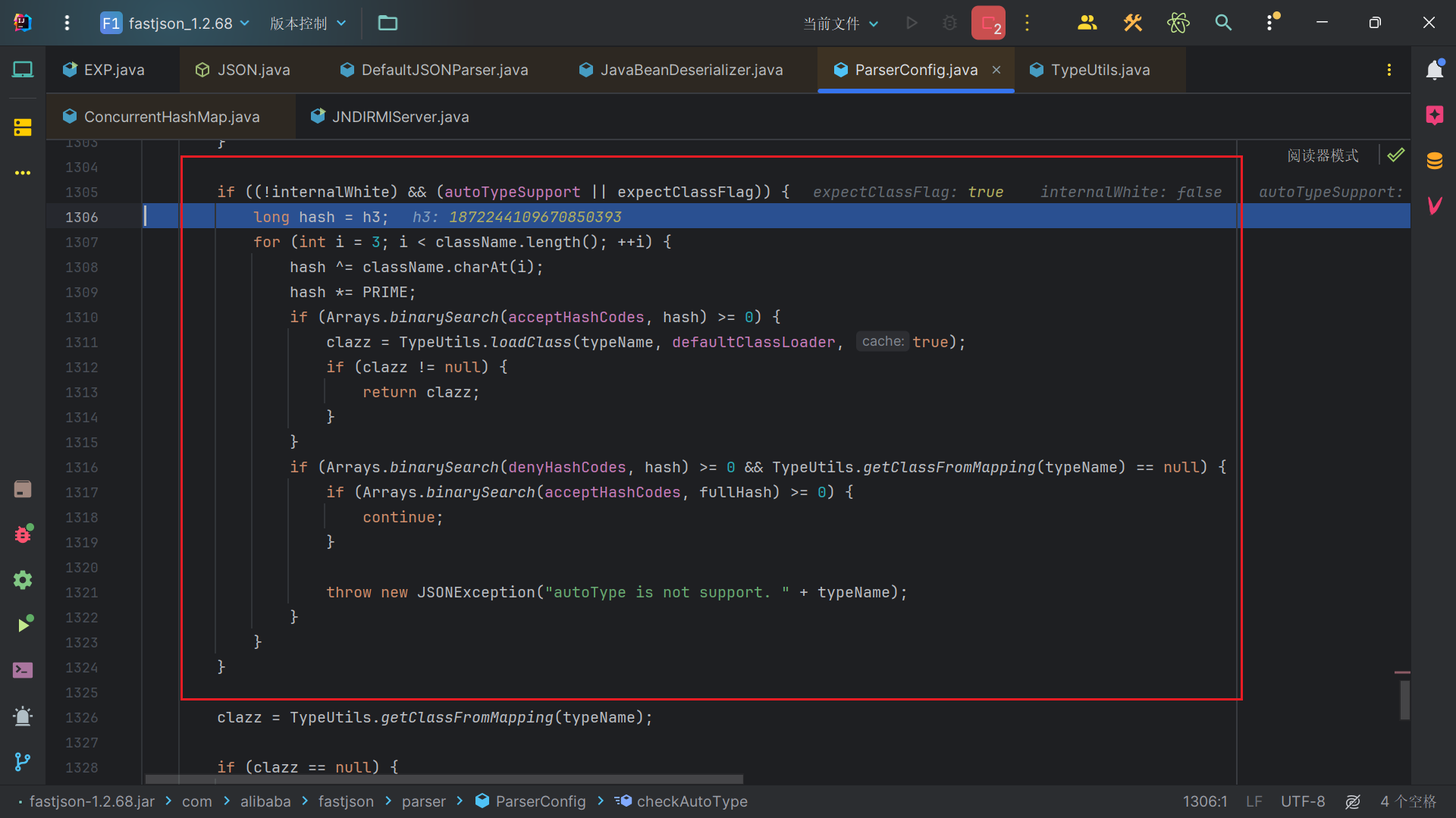Click the red stop button with badge 2
This screenshot has height=818, width=1456.
[988, 23]
